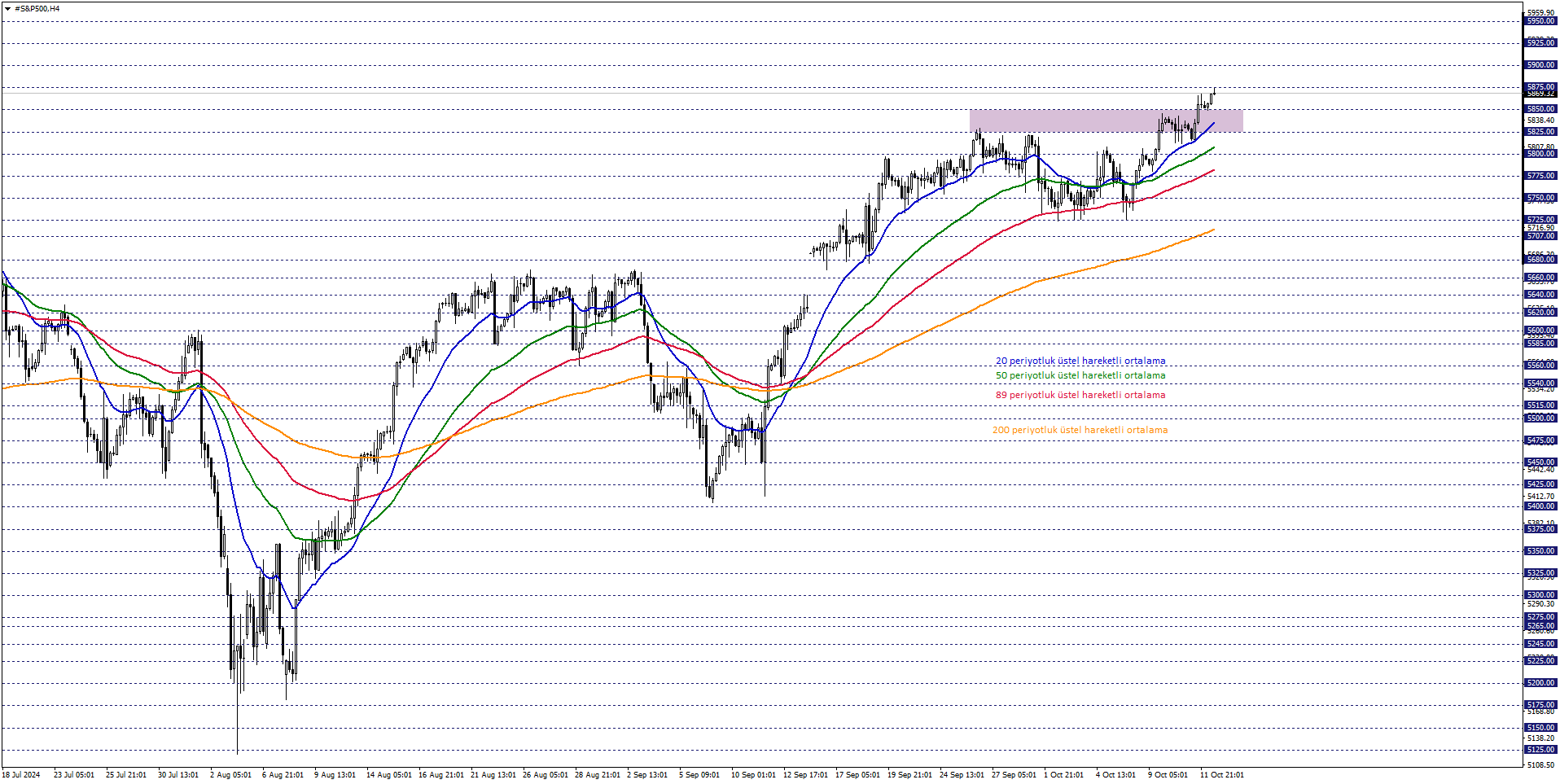This screenshot has height=784, width=1560.
Task: Click the 9 Oct 05:01 time label
Action: (1168, 775)
